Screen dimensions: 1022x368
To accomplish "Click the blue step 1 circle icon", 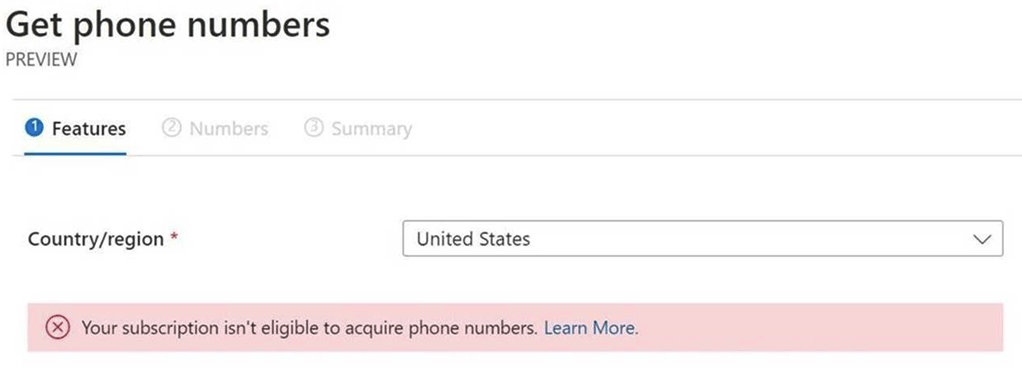I will [33, 128].
